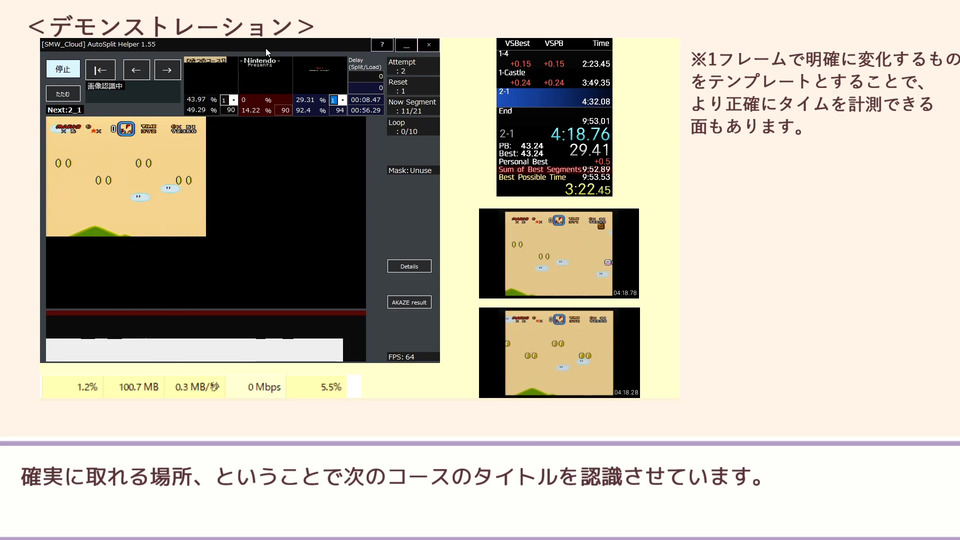Open the Details button
The image size is (960, 540).
[409, 266]
